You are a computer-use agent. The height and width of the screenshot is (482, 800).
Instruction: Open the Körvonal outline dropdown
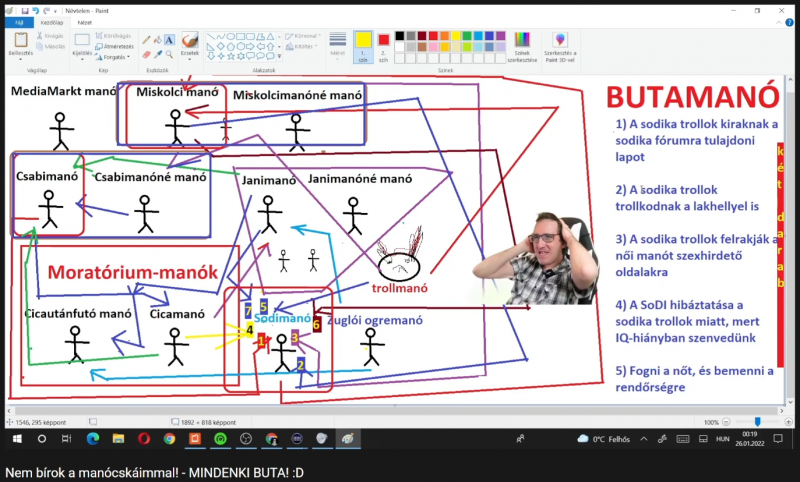pyautogui.click(x=303, y=36)
